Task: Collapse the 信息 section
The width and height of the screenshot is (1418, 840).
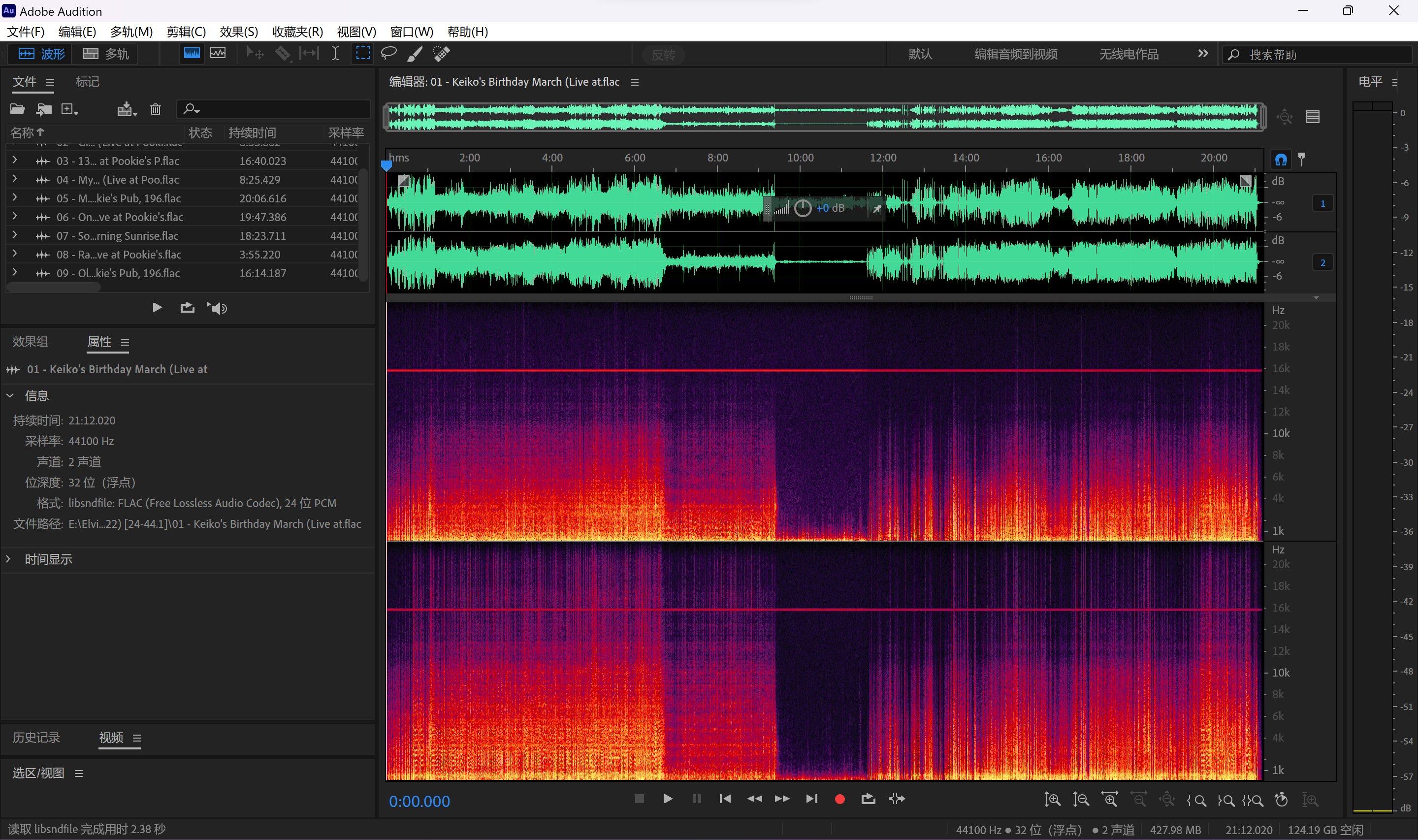Action: click(10, 396)
